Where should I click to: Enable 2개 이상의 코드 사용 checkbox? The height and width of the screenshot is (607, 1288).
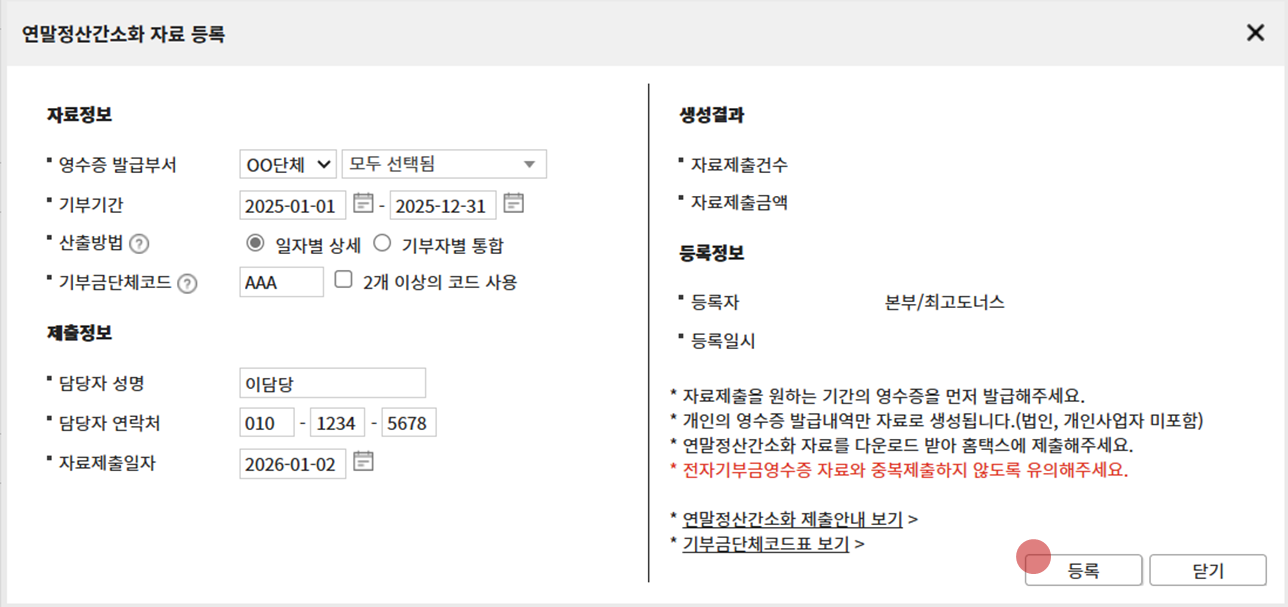coord(344,281)
